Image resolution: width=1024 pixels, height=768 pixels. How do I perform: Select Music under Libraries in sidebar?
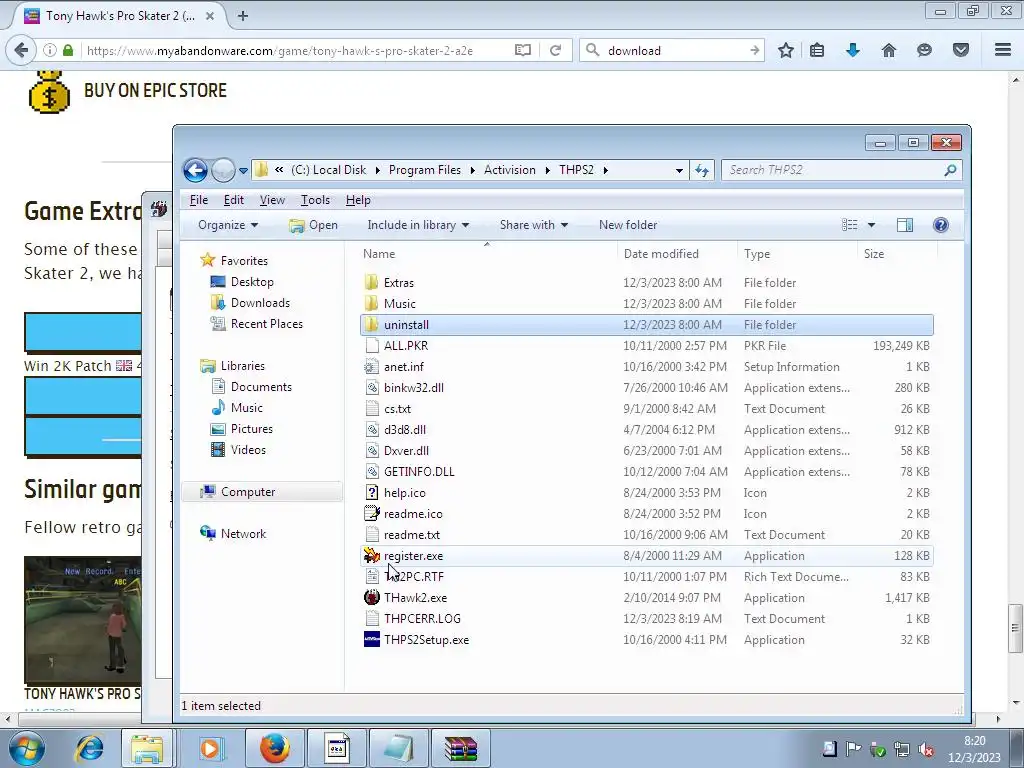coord(247,408)
